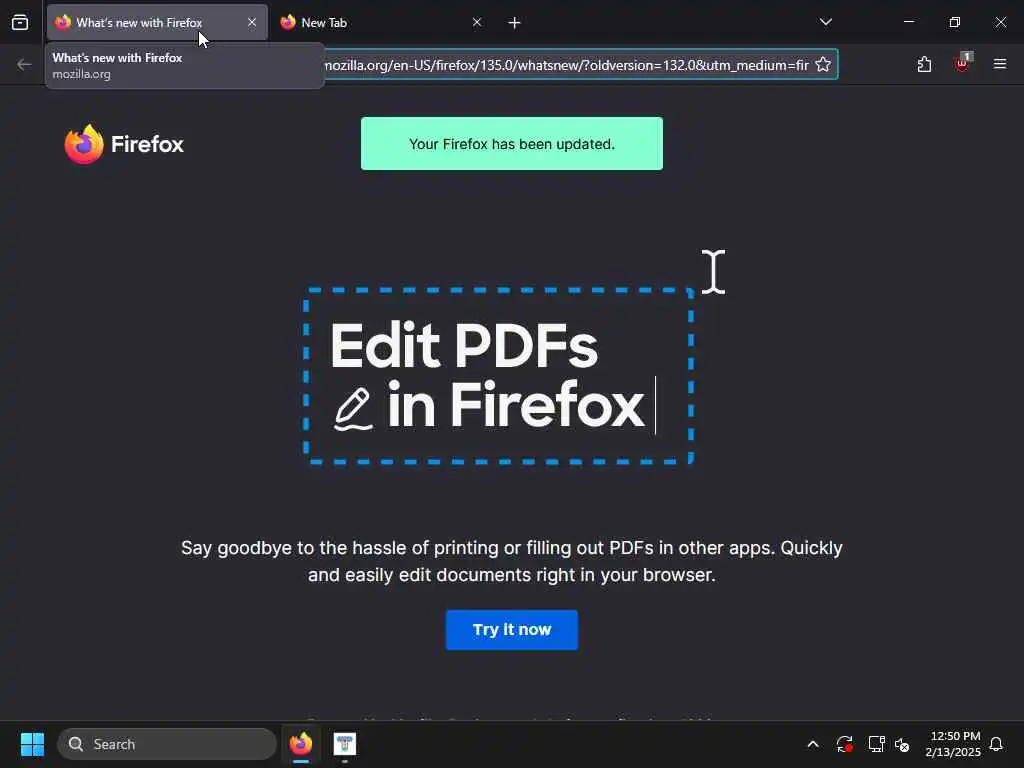Click the URL address bar

566,65
